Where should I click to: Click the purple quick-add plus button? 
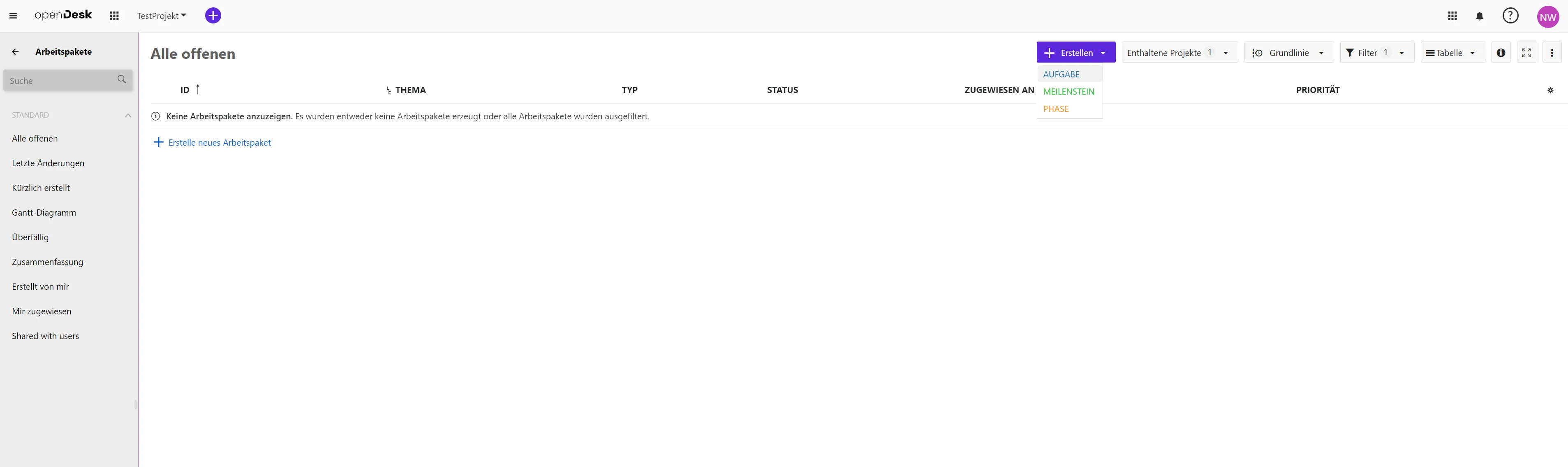point(213,16)
